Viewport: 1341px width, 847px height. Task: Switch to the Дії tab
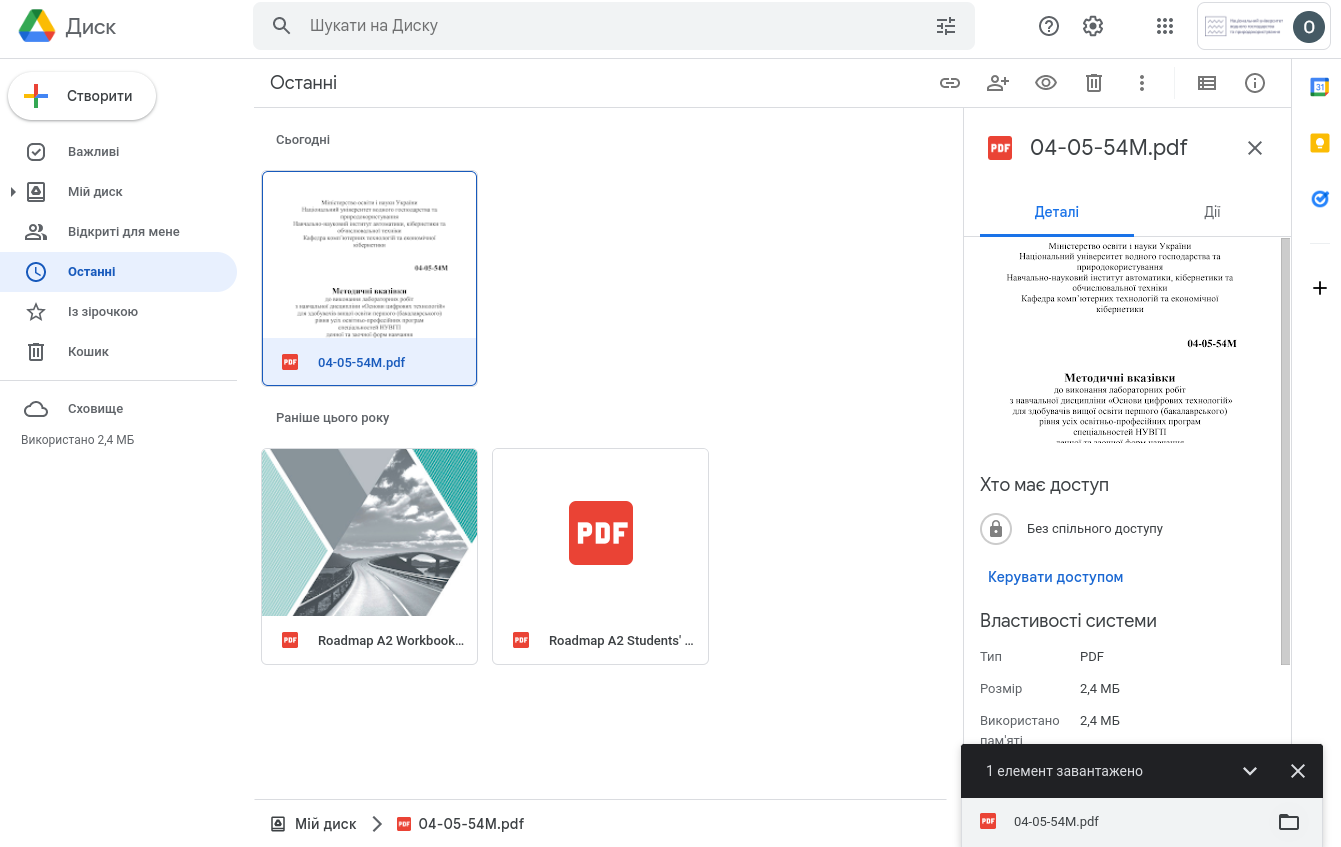pyautogui.click(x=1211, y=212)
